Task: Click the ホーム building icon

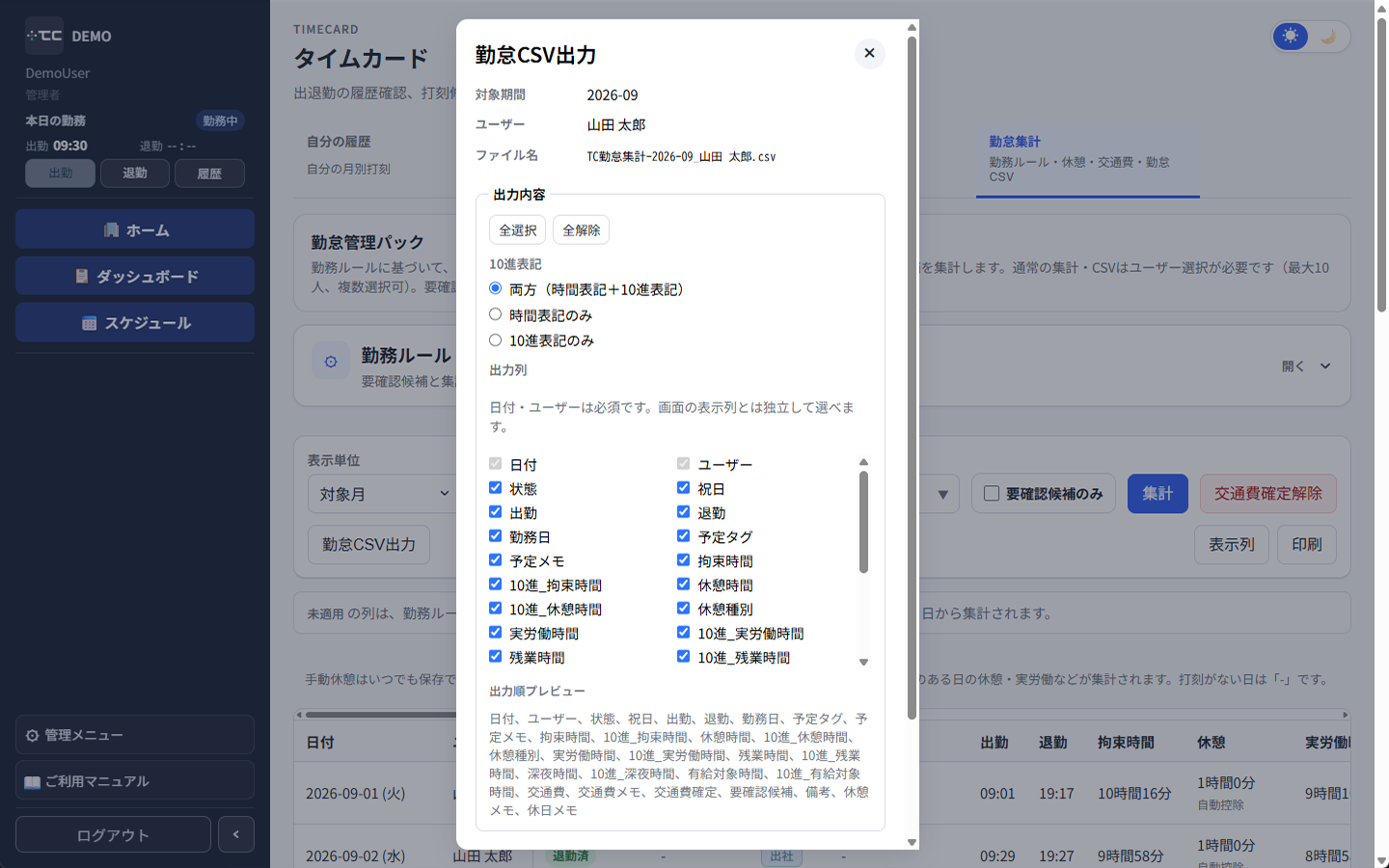Action: (x=111, y=230)
